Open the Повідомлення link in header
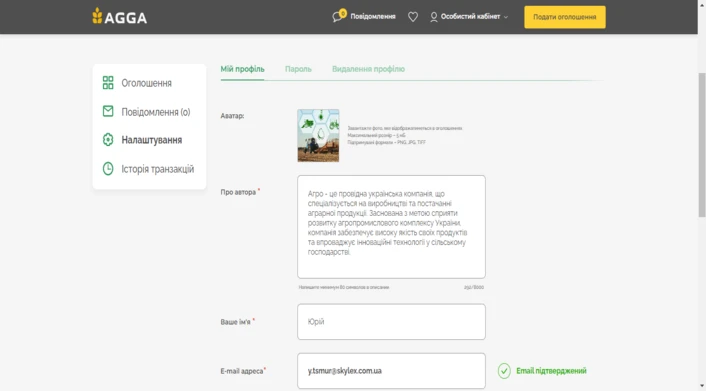706x391 pixels. (373, 17)
